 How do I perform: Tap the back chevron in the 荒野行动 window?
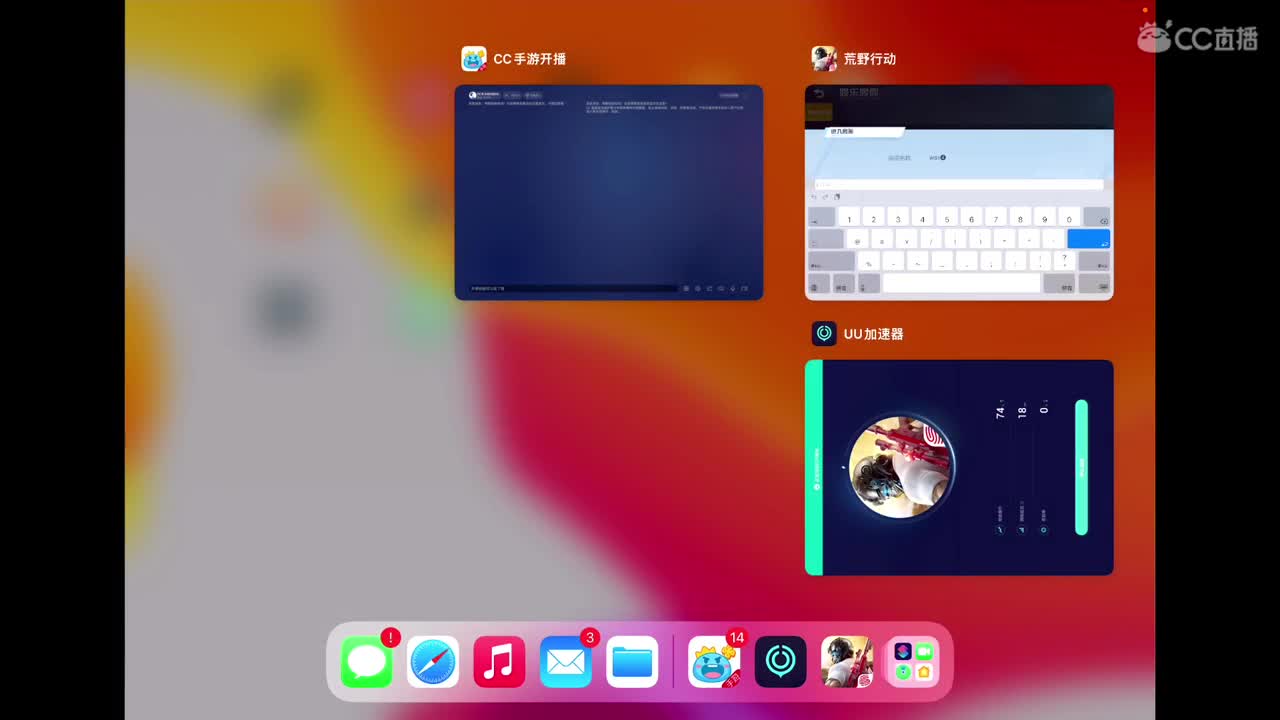(x=819, y=93)
